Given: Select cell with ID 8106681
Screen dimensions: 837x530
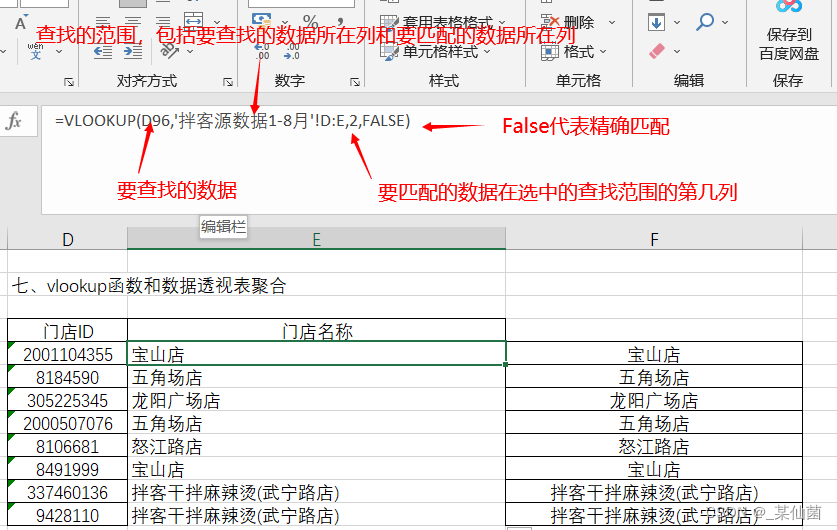Looking at the screenshot, I should click(x=67, y=446).
